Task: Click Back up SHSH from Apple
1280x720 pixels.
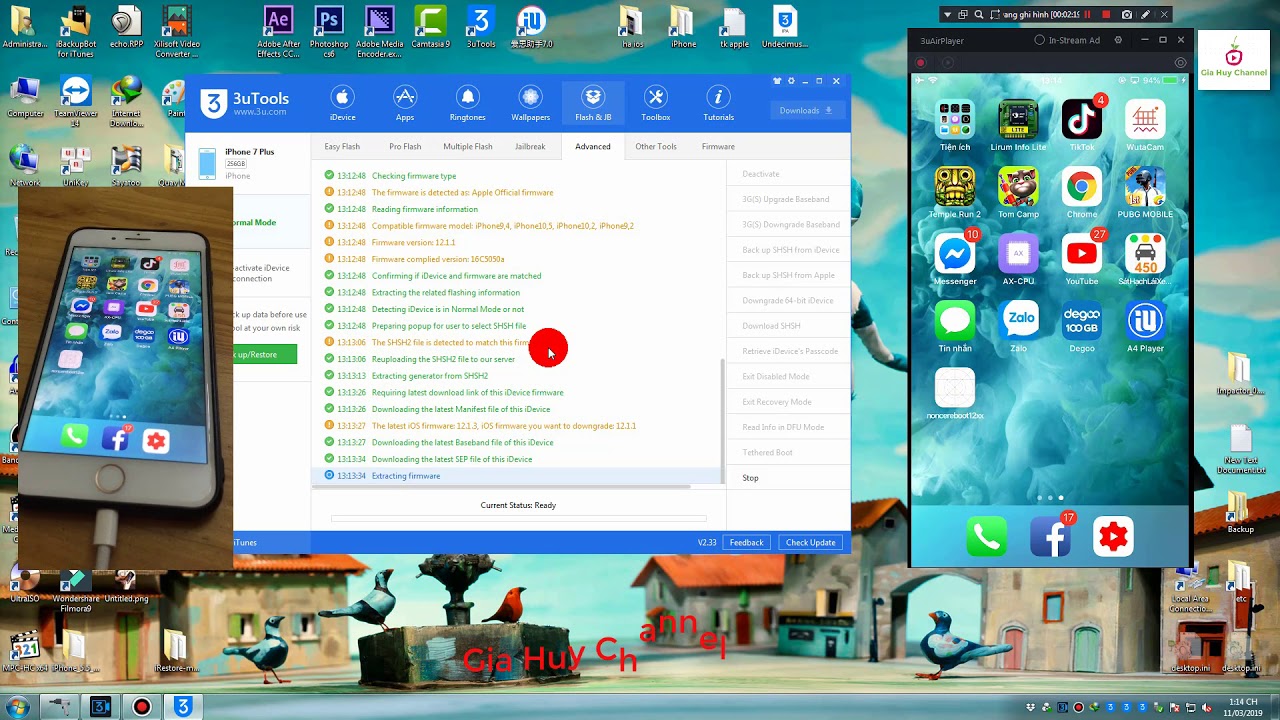Action: [788, 275]
